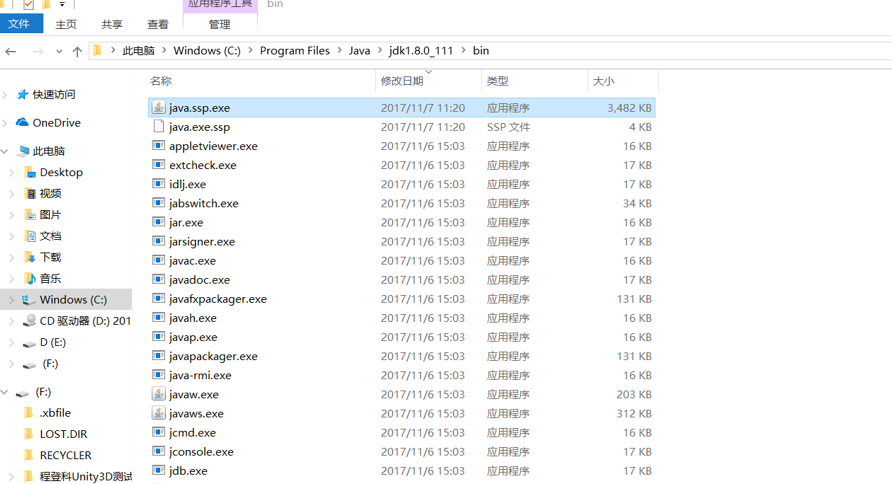Open the 共享 ribbon tab

(112, 24)
